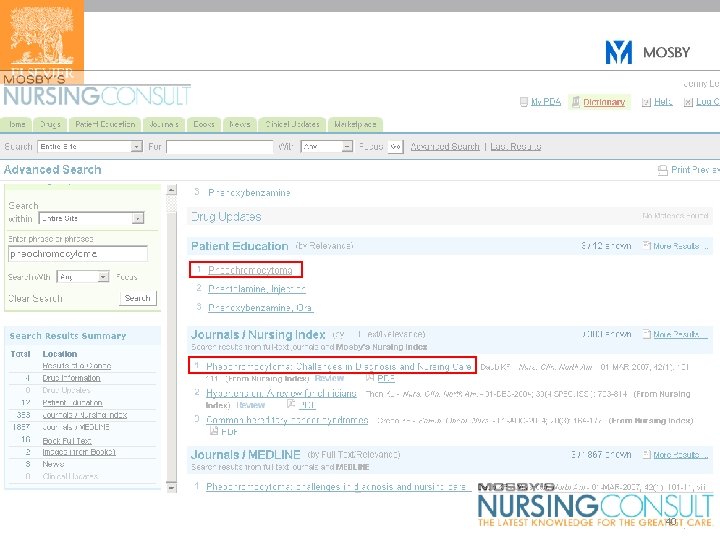The width and height of the screenshot is (720, 540).
Task: Open Book Full Text in results summary
Action: click(x=67, y=441)
